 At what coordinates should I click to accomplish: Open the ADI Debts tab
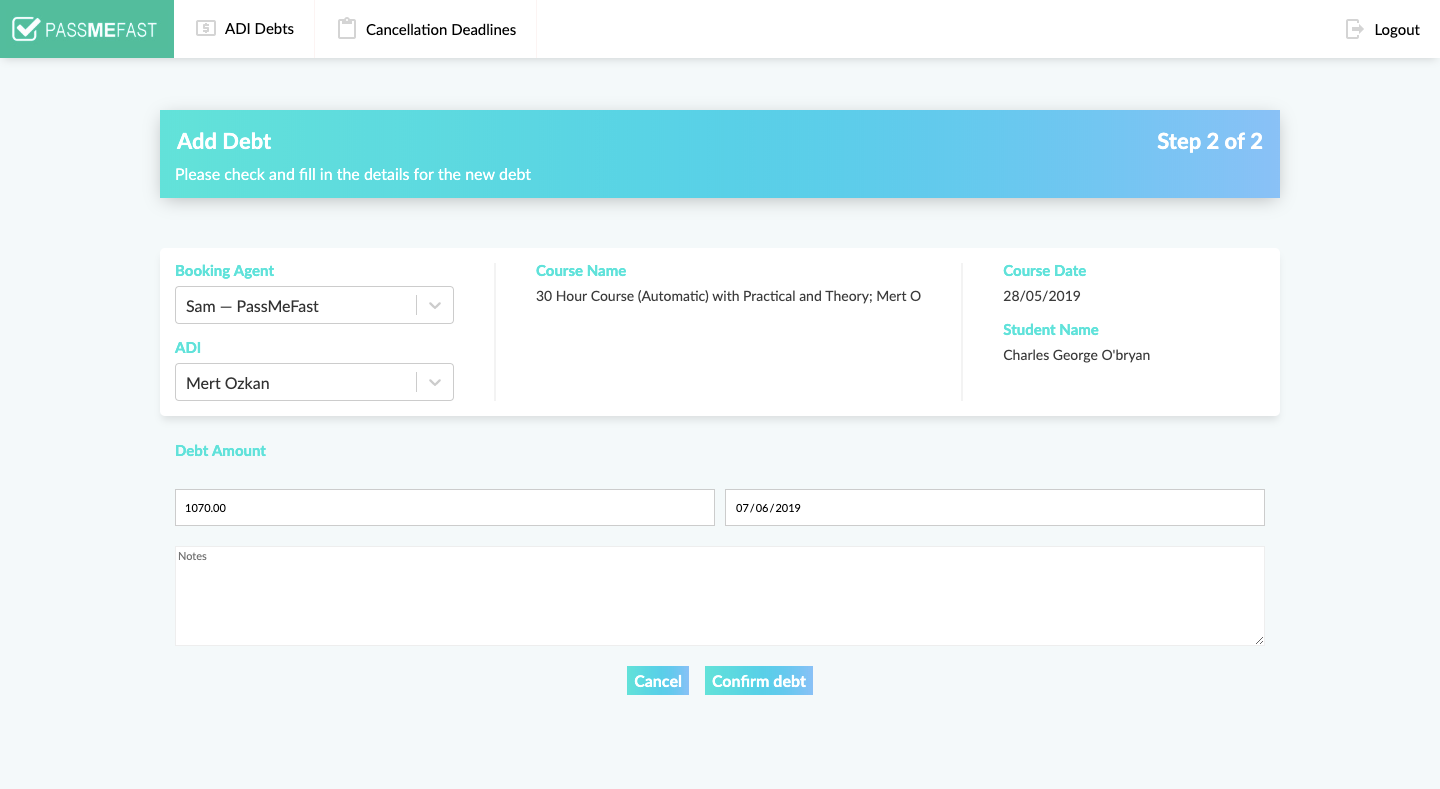point(245,29)
